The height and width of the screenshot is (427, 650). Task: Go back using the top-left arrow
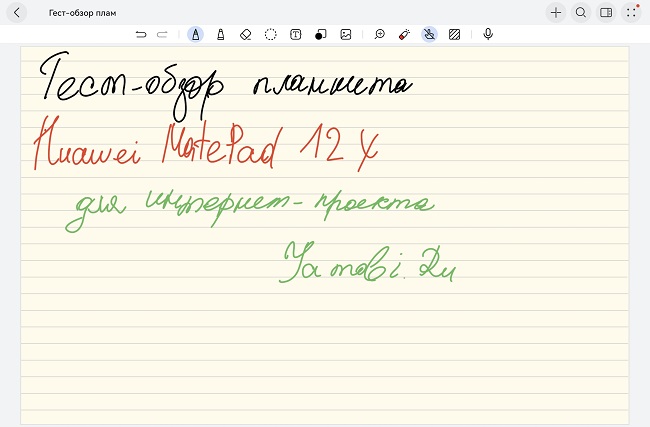pyautogui.click(x=17, y=12)
